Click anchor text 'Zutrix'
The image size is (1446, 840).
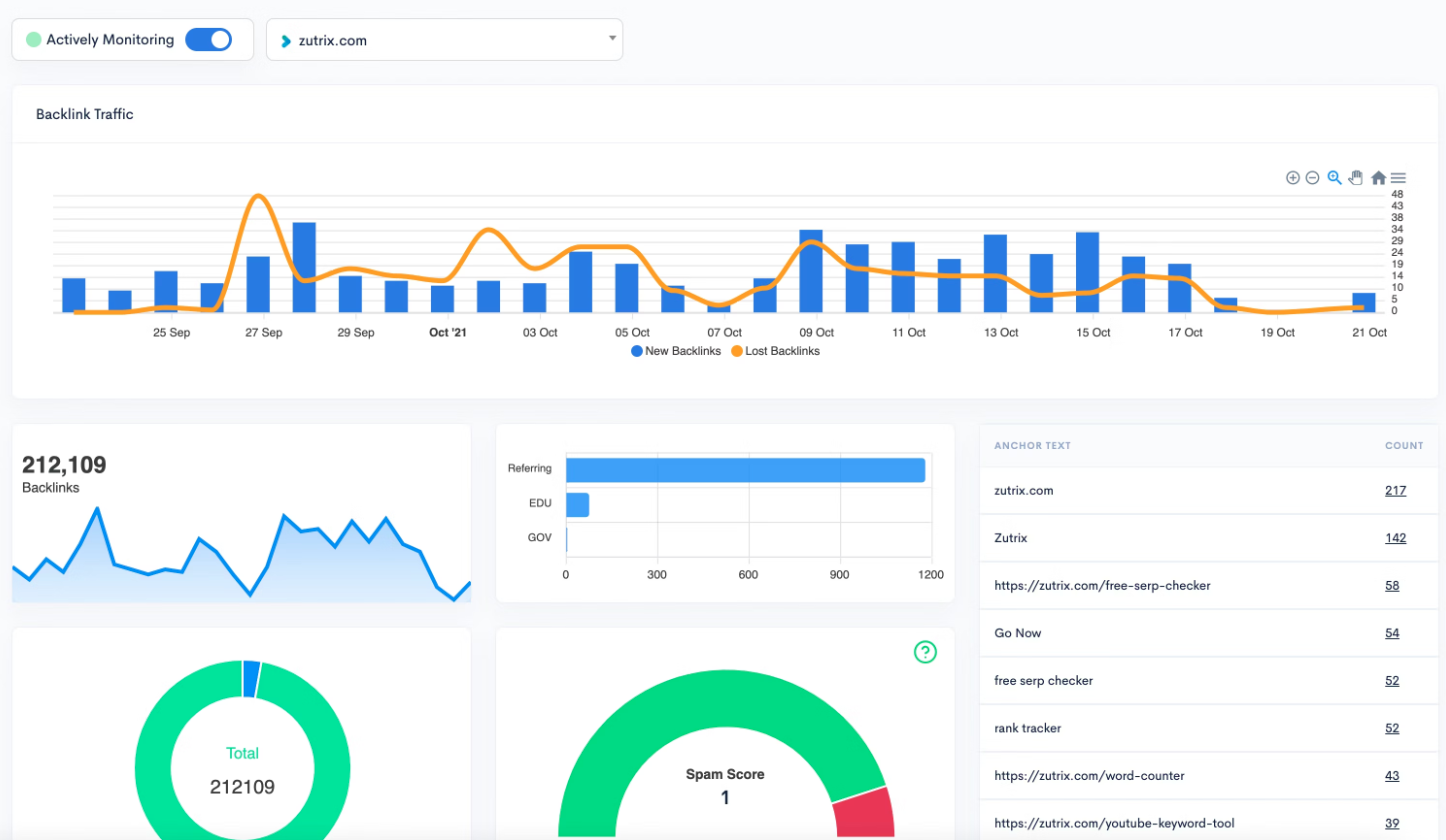pos(1011,538)
